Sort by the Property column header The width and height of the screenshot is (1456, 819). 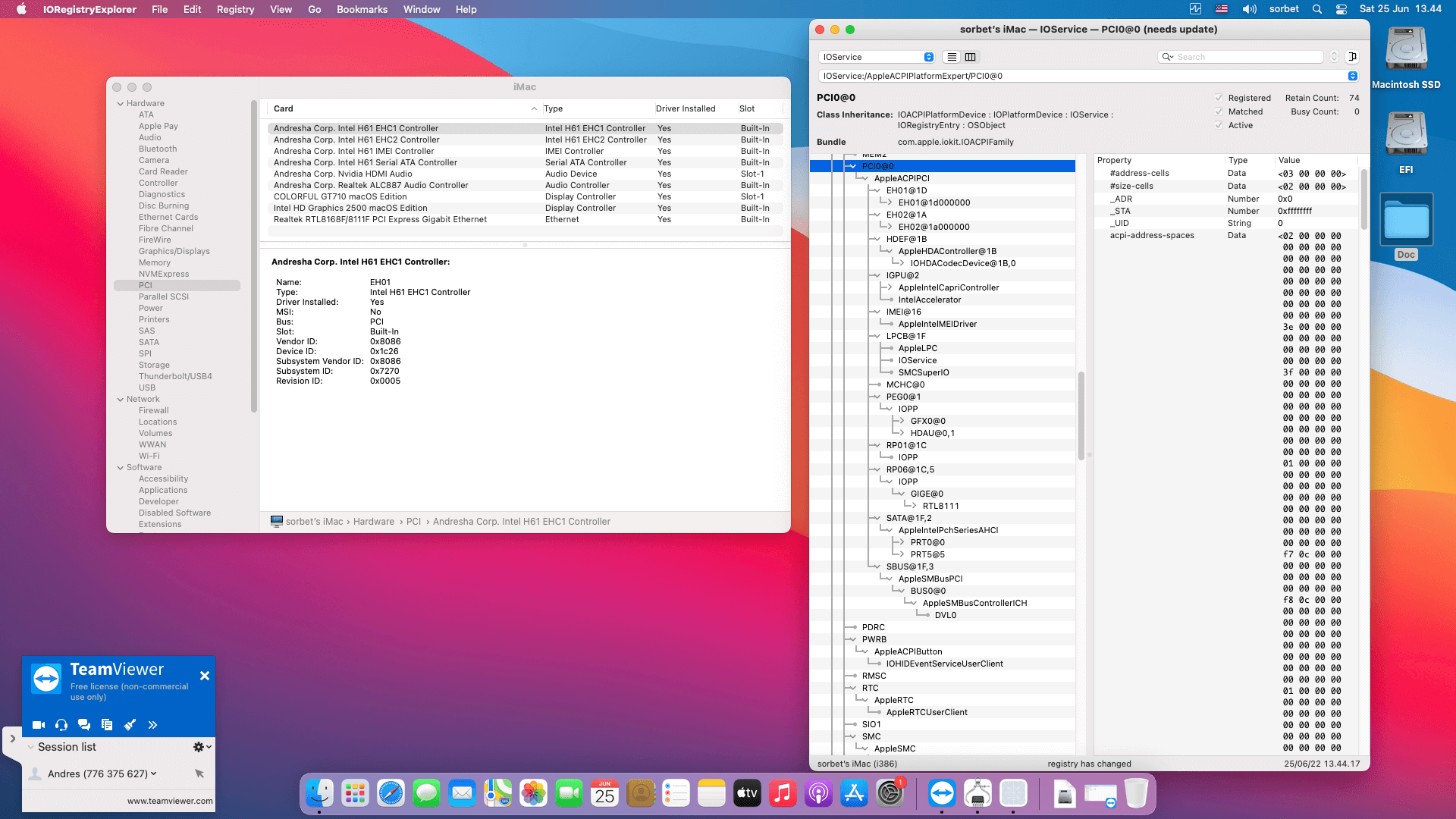tap(1158, 160)
